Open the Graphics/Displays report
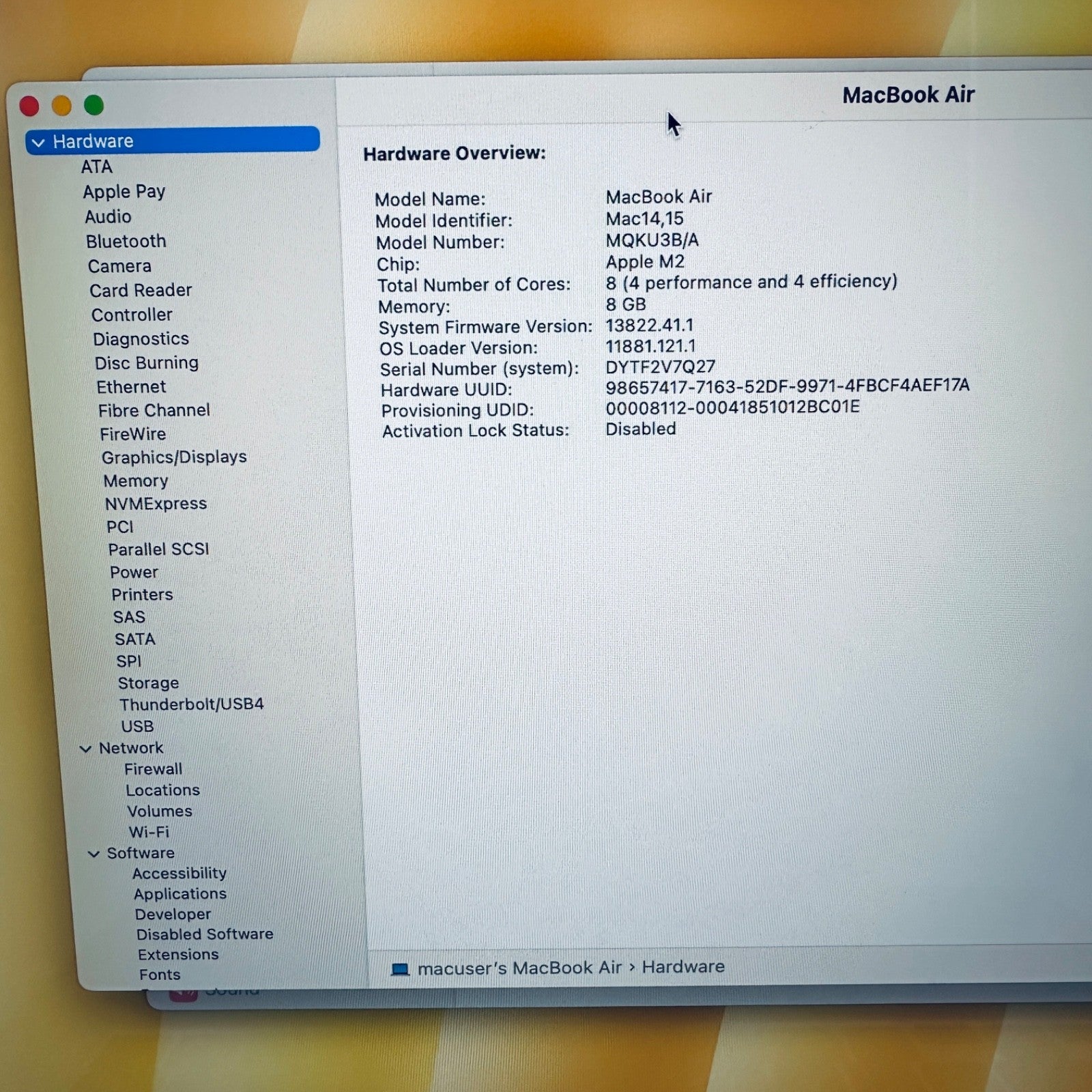 click(x=175, y=457)
